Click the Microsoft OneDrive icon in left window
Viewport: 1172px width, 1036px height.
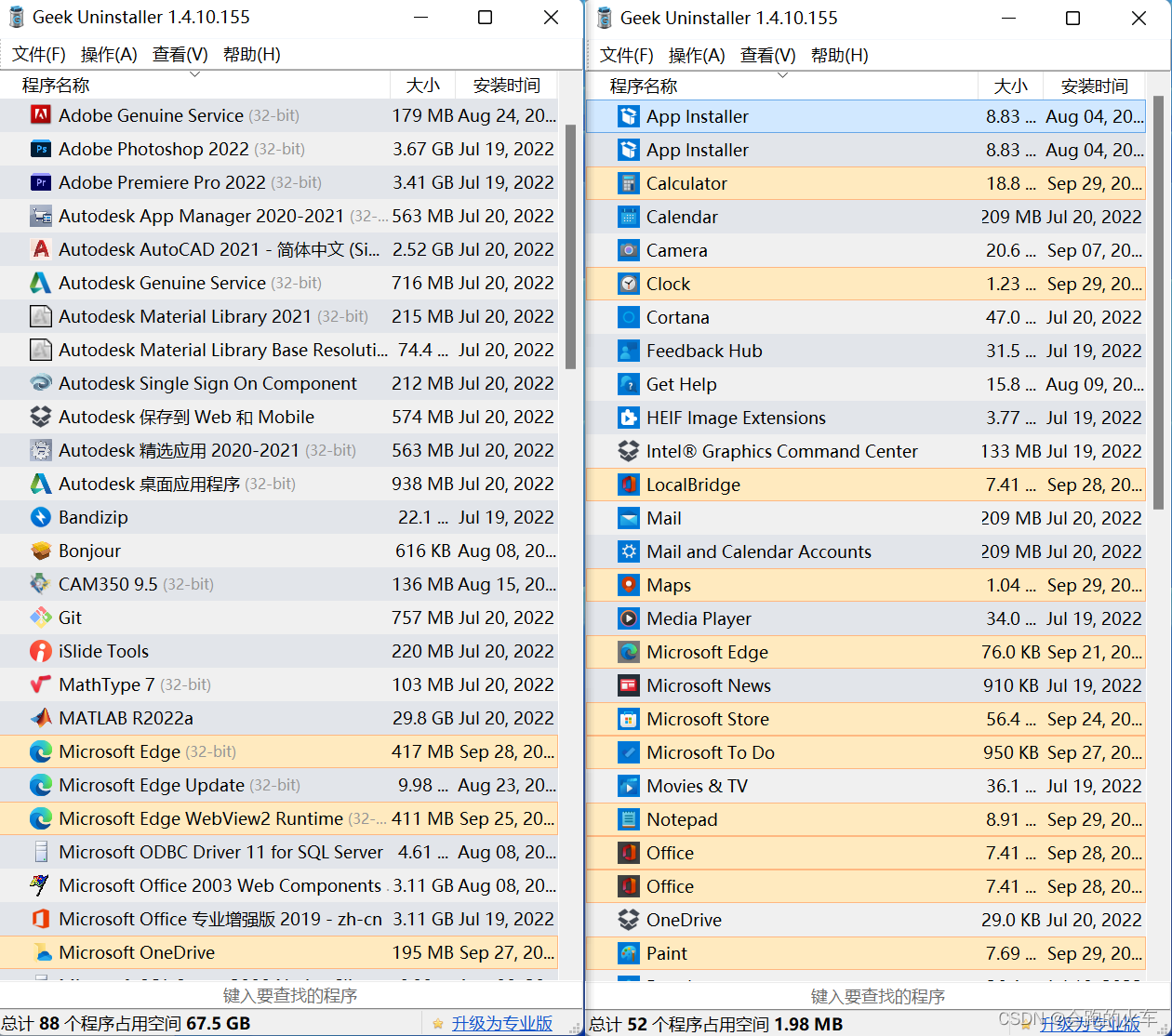(41, 952)
